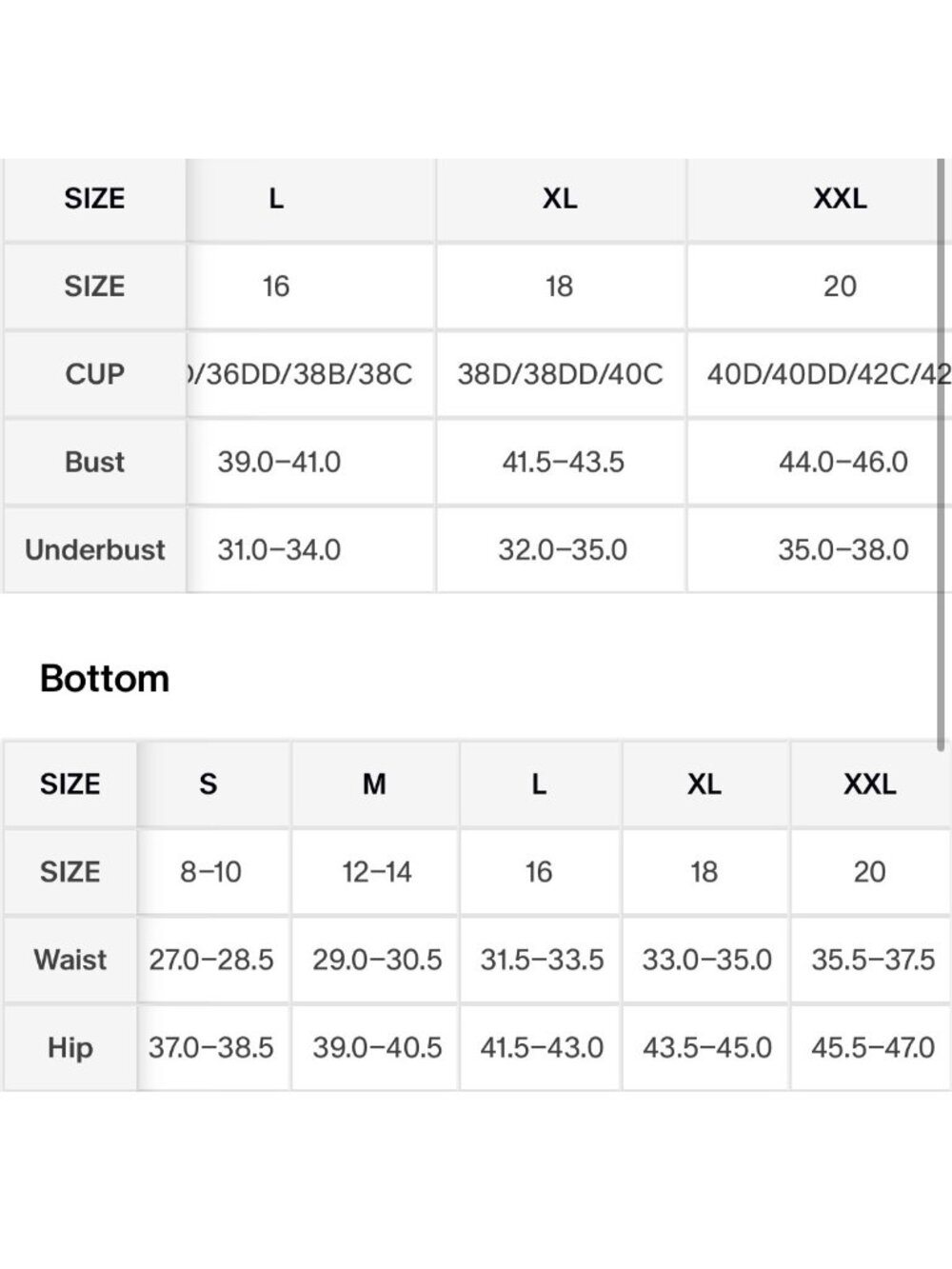This screenshot has height=1269, width=952.
Task: Click the Hip row label
Action: (69, 1047)
